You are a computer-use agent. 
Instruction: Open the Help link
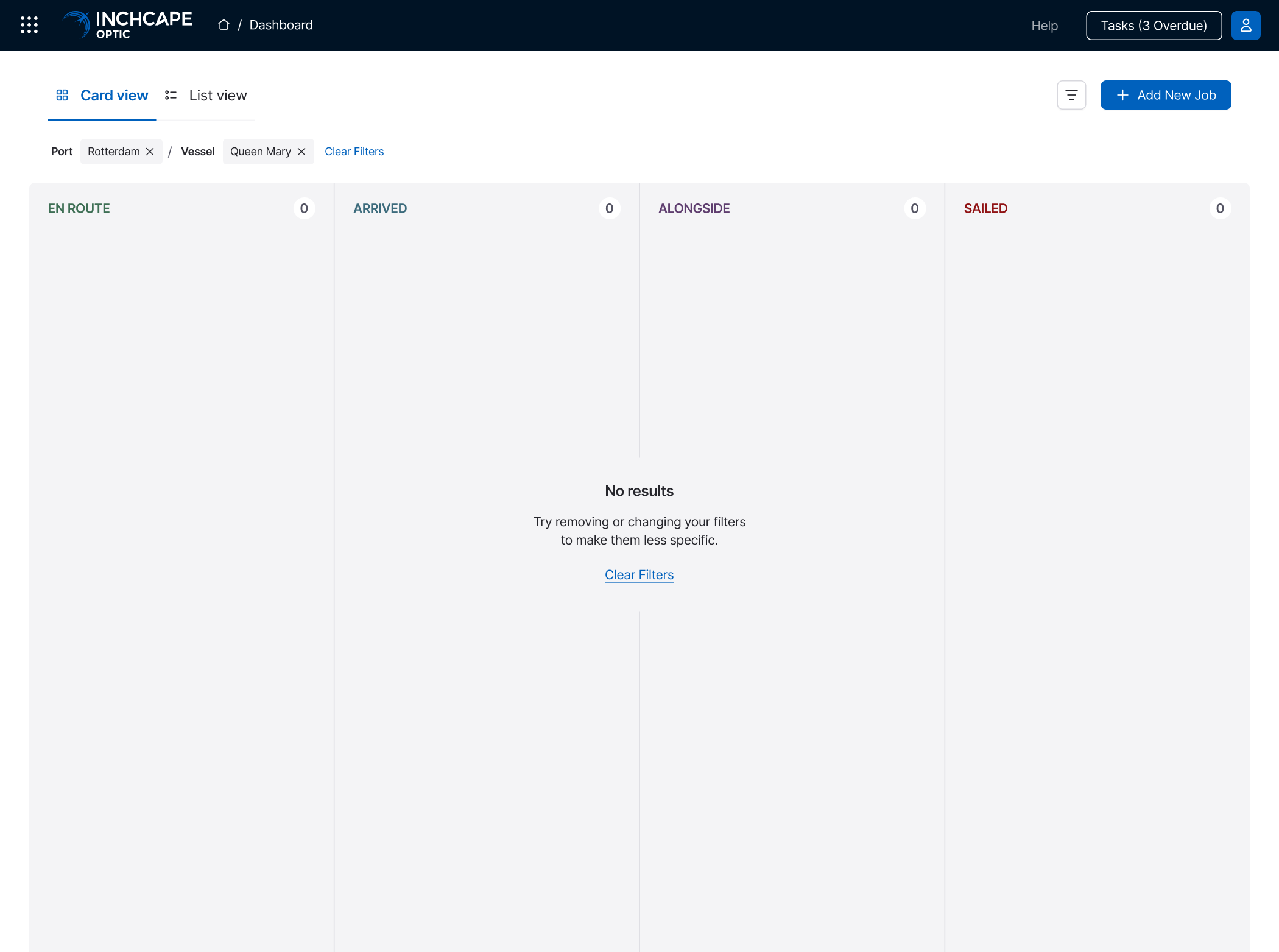pyautogui.click(x=1045, y=26)
